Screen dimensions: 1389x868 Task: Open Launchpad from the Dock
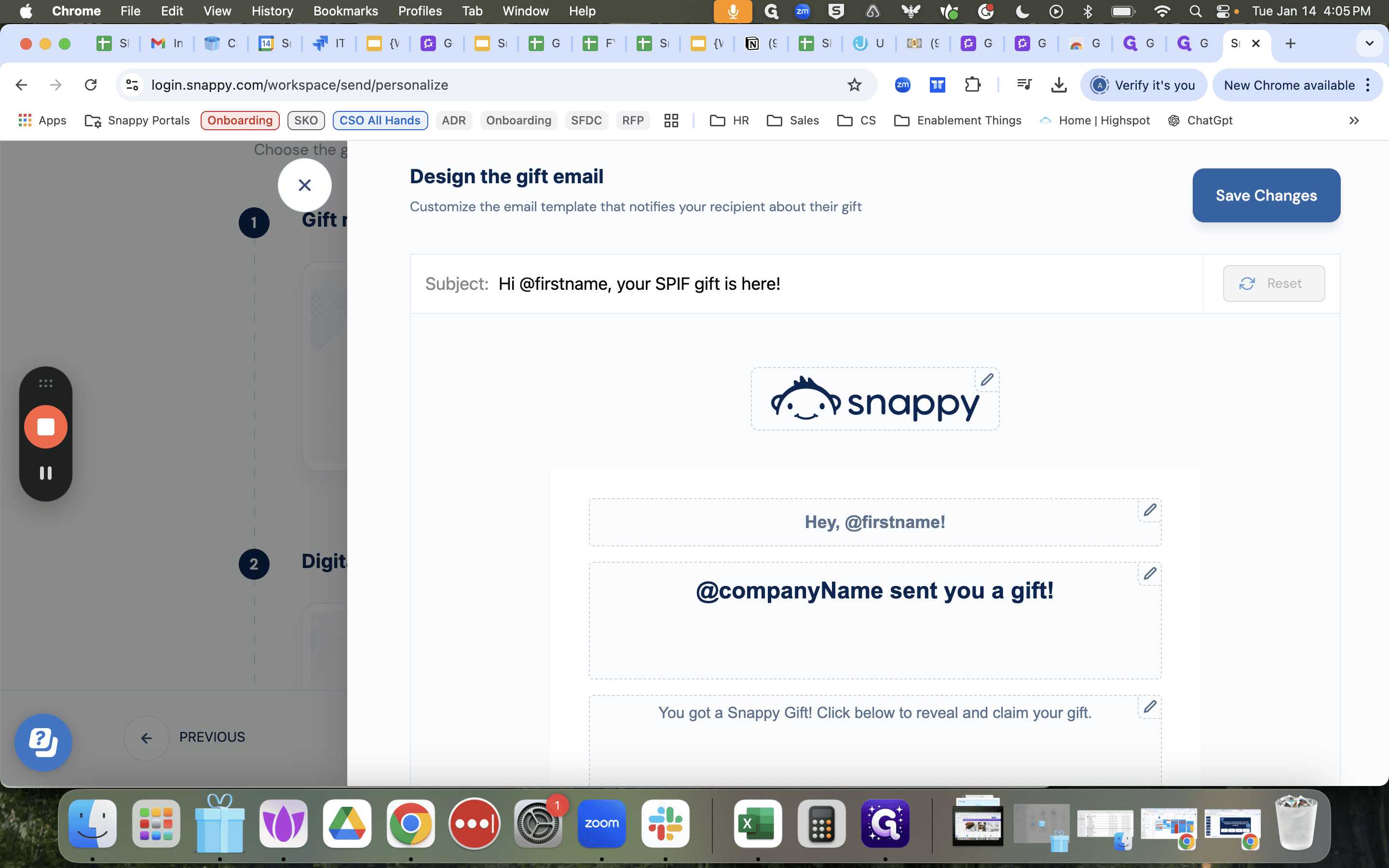pyautogui.click(x=156, y=823)
